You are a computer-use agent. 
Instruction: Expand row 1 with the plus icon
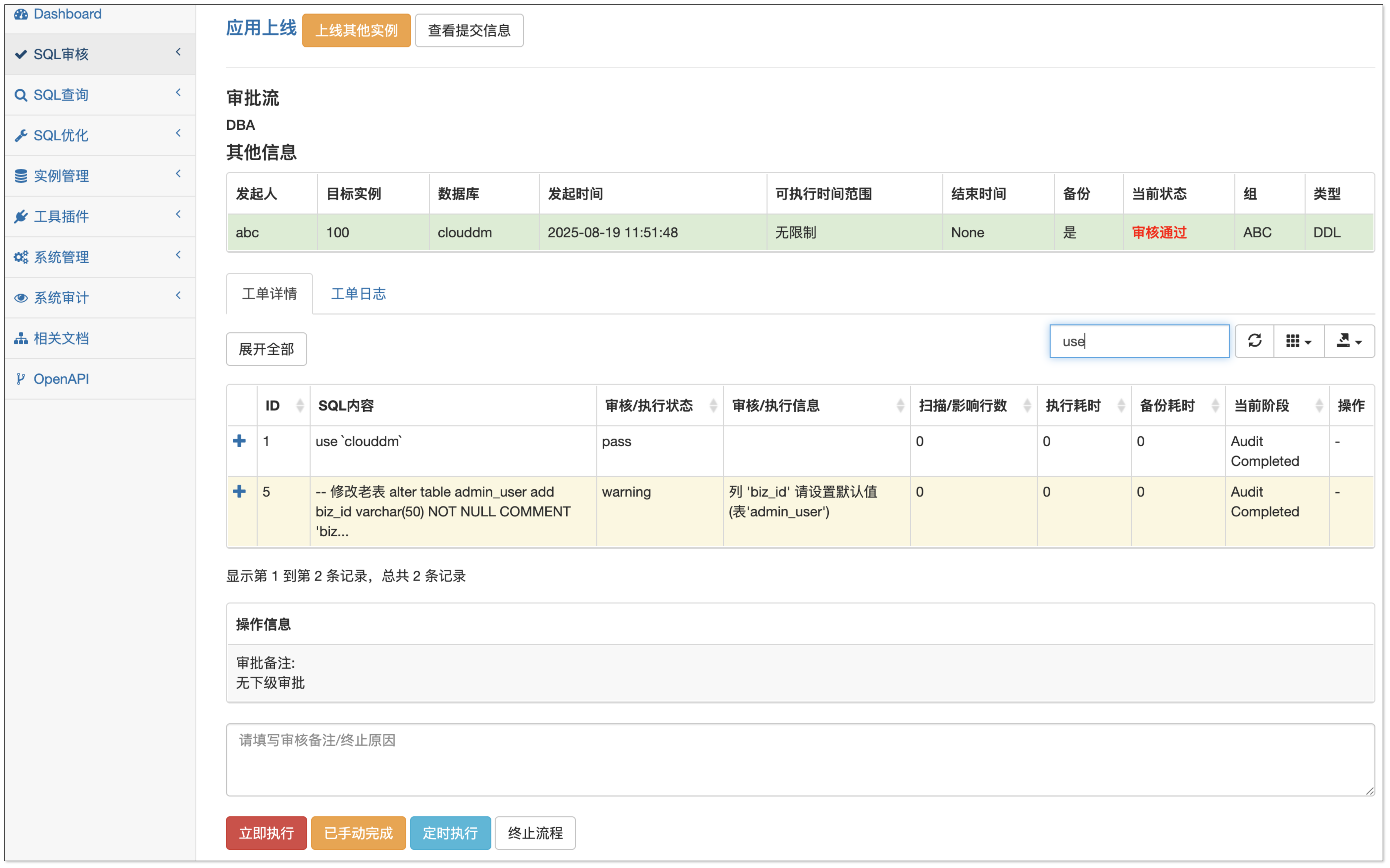tap(239, 441)
